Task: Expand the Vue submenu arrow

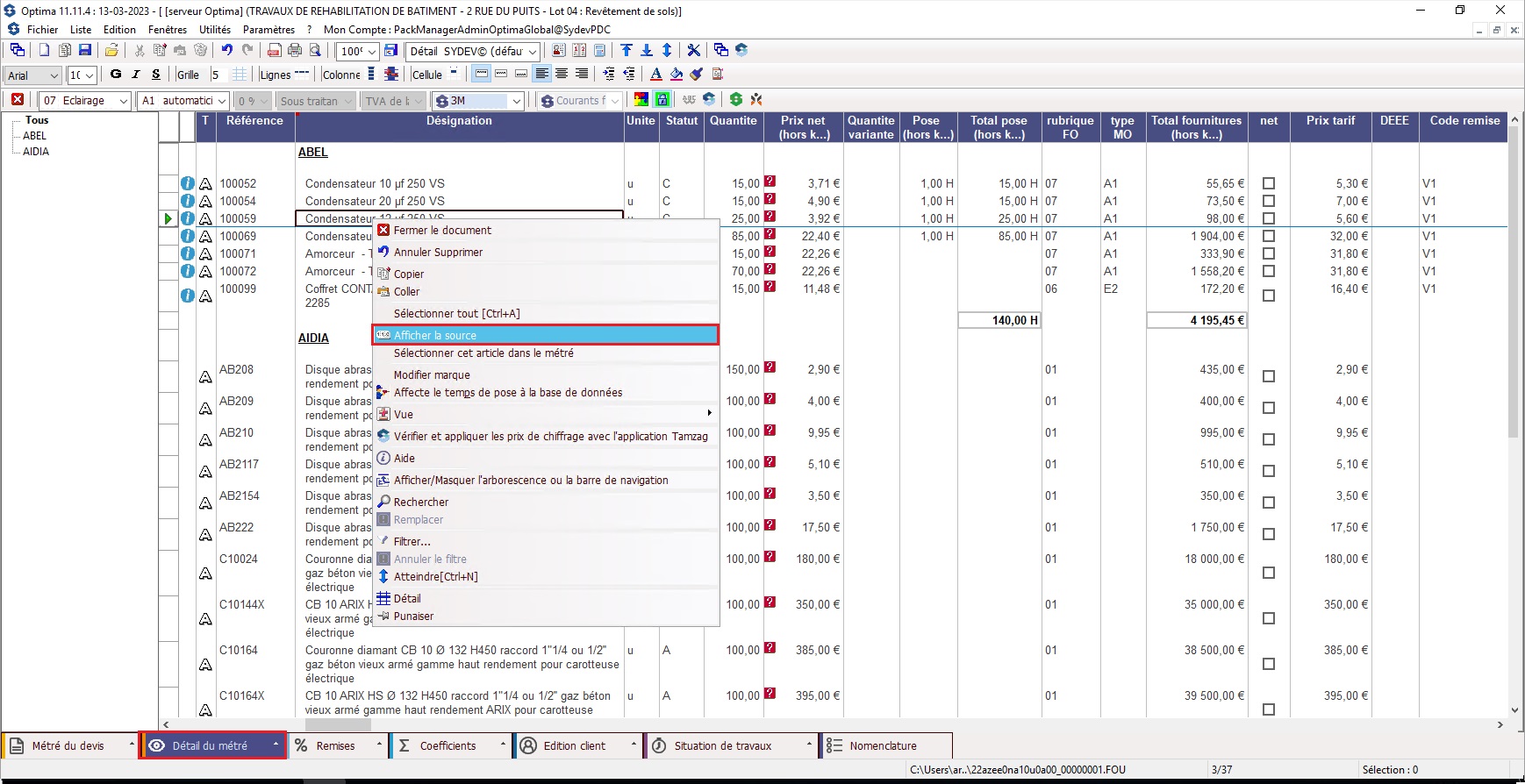Action: pos(709,414)
